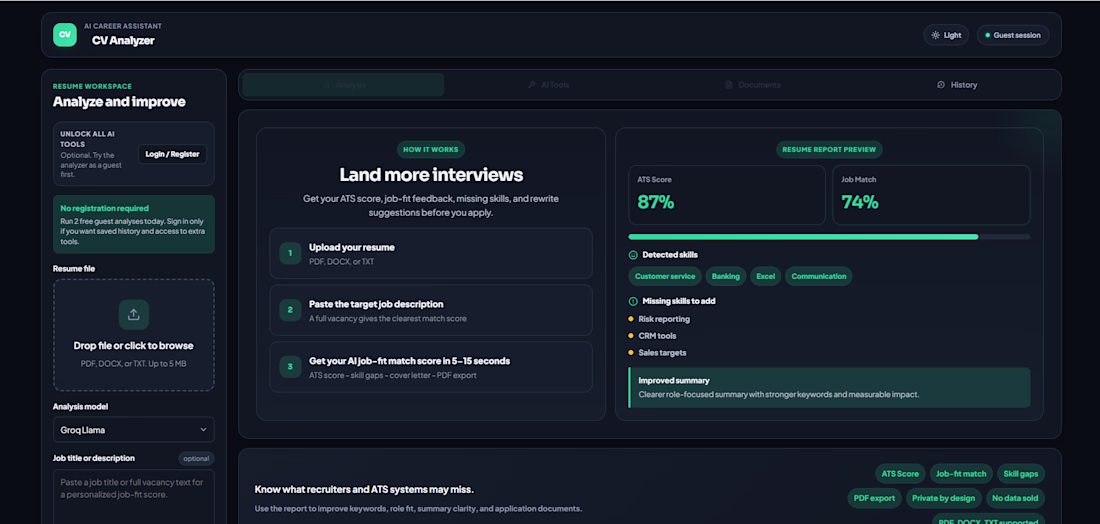Click the 'Job-fit match' feature pill
Screen dimensions: 1100x524
962,474
